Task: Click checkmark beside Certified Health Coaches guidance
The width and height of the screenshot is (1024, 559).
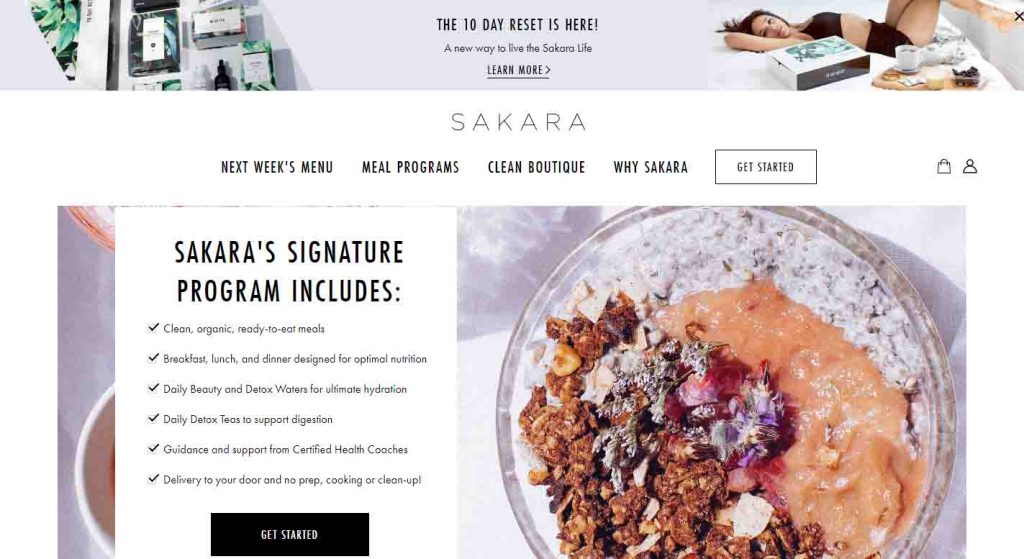Action: pos(153,448)
